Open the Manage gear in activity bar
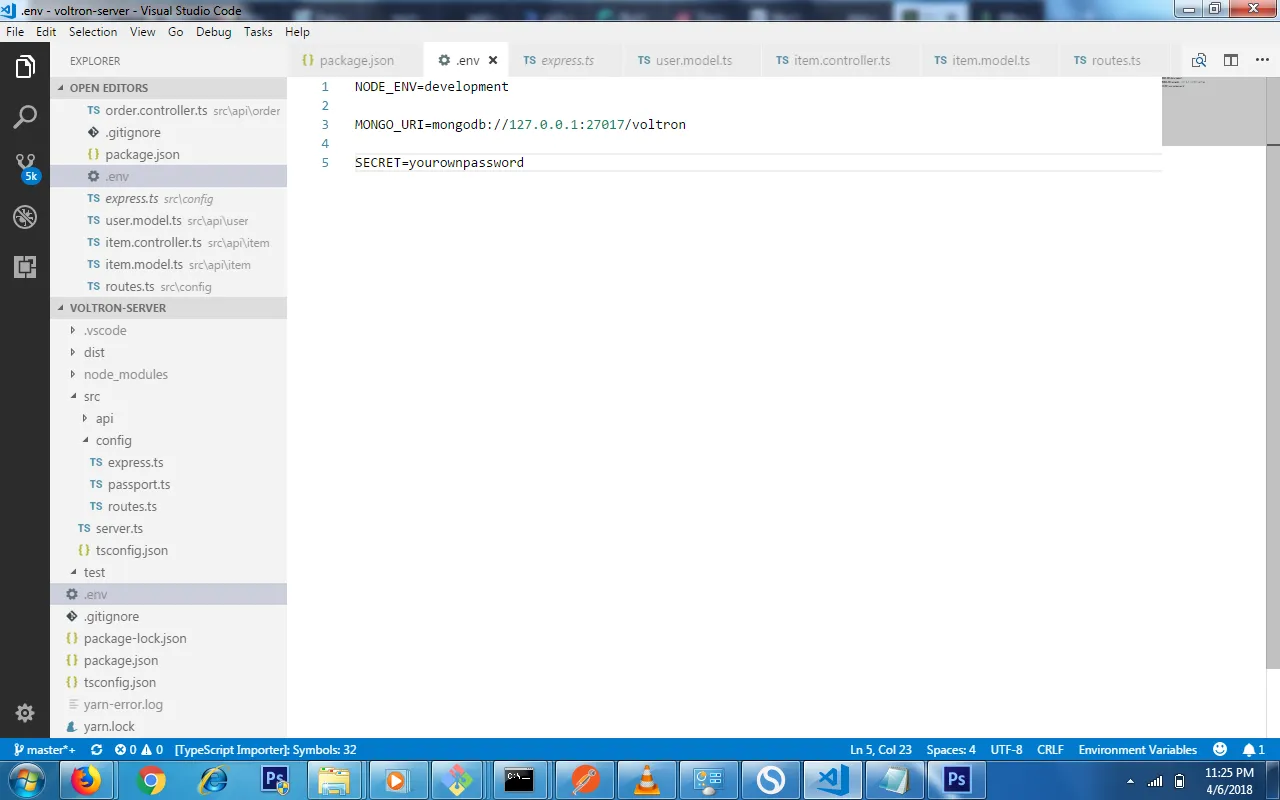This screenshot has height=800, width=1280. [25, 713]
